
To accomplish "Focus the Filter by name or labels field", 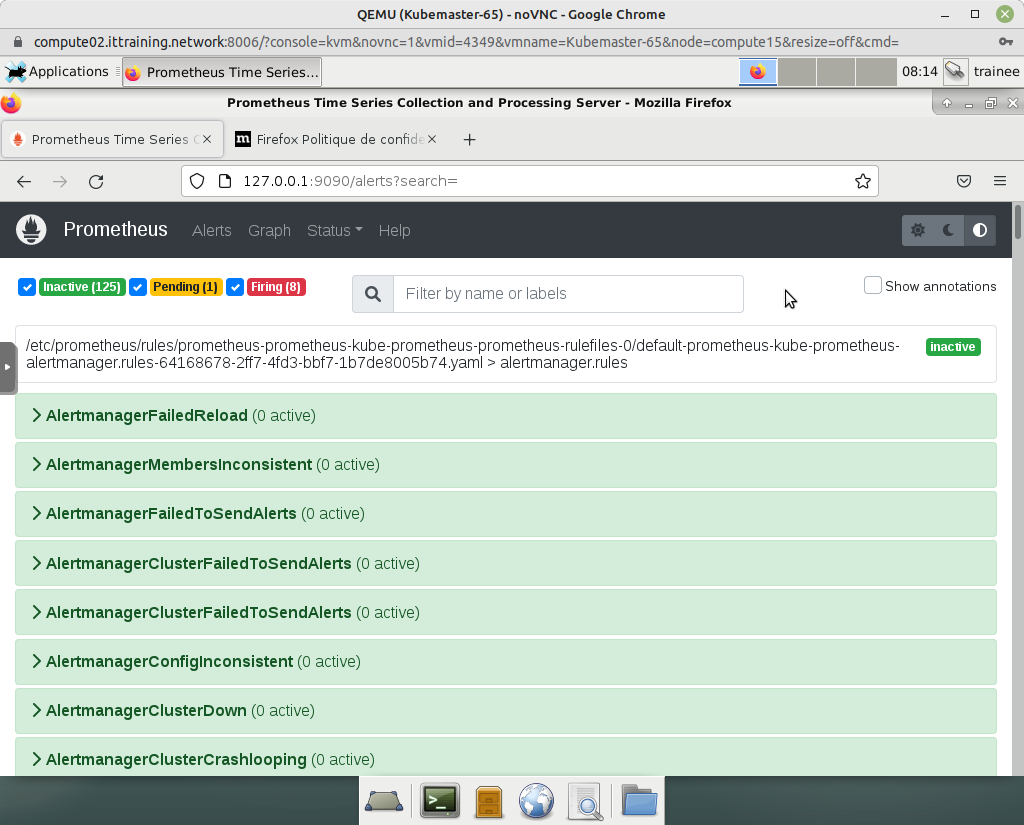I will click(567, 294).
